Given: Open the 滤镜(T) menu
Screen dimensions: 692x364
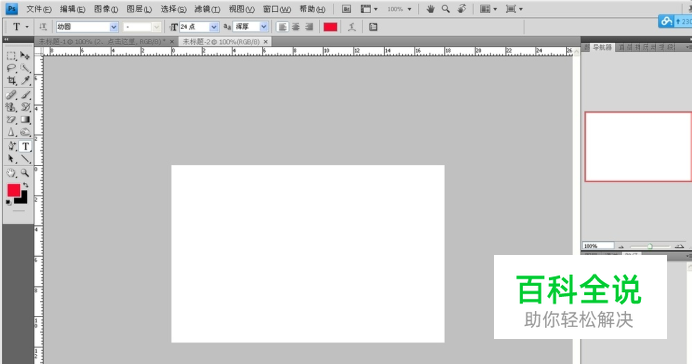Looking at the screenshot, I should pos(207,9).
